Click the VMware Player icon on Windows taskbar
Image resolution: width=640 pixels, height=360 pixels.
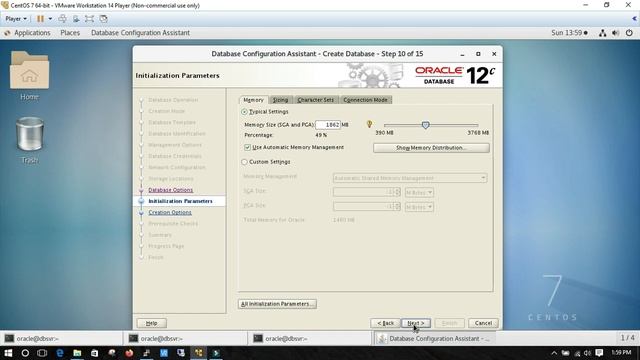point(198,353)
